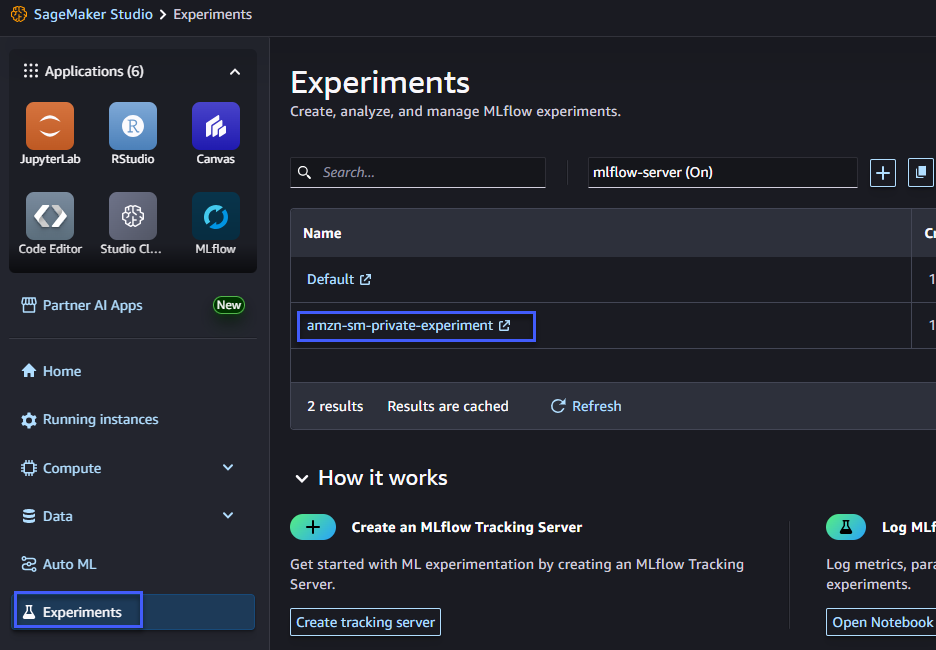936x650 pixels.
Task: Select Data in the sidebar
Action: pyautogui.click(x=57, y=516)
